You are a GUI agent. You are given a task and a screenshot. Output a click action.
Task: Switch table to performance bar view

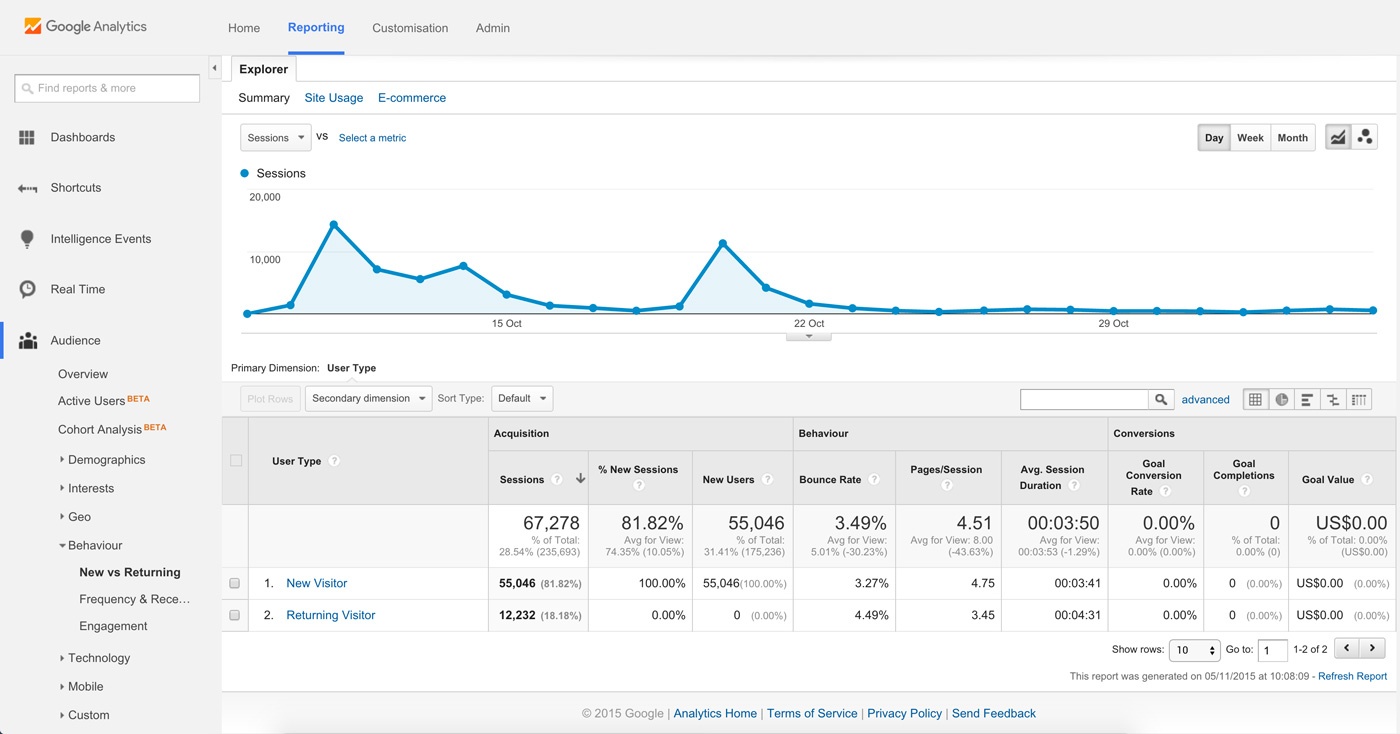pos(1307,400)
